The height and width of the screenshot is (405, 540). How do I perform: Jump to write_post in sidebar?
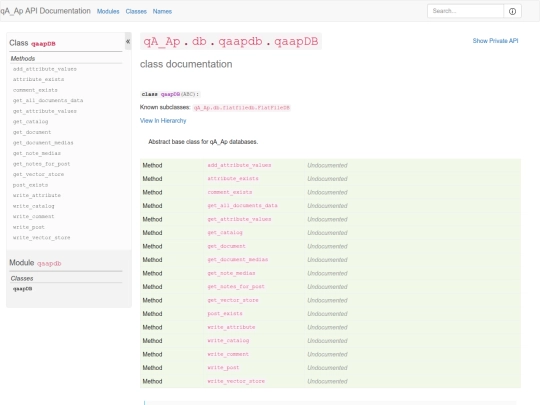coord(29,227)
